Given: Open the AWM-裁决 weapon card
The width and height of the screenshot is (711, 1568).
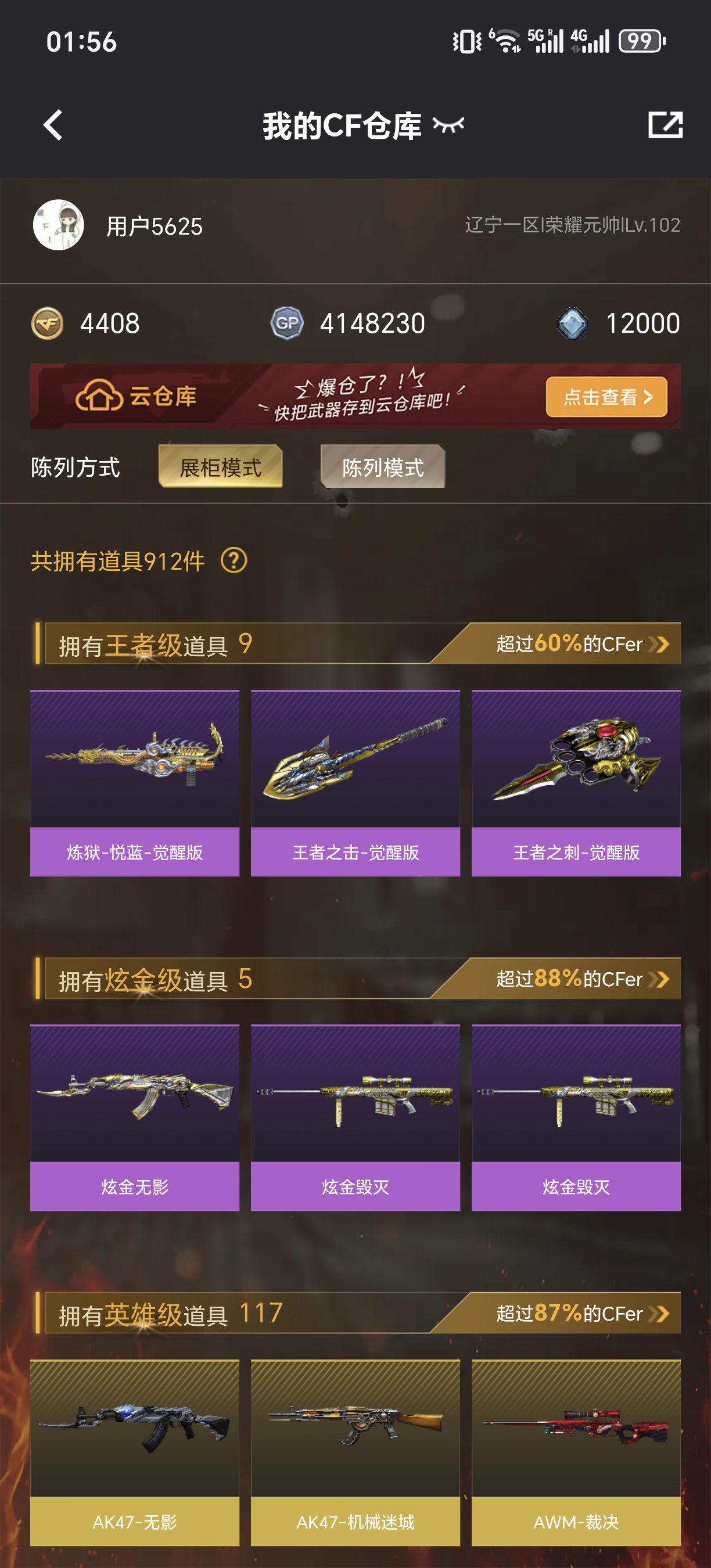Looking at the screenshot, I should tap(576, 1452).
